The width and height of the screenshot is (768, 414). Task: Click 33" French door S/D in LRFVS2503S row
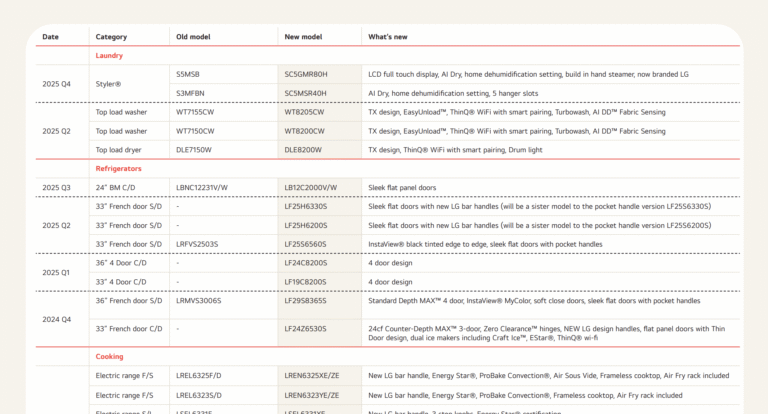click(x=129, y=244)
